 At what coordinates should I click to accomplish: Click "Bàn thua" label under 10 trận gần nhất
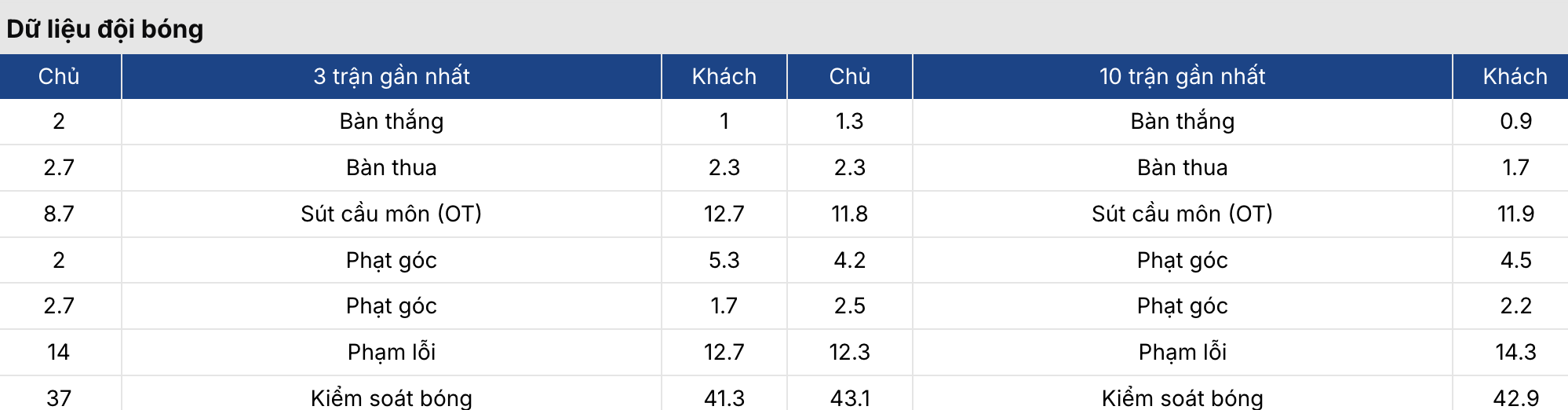tap(1182, 167)
